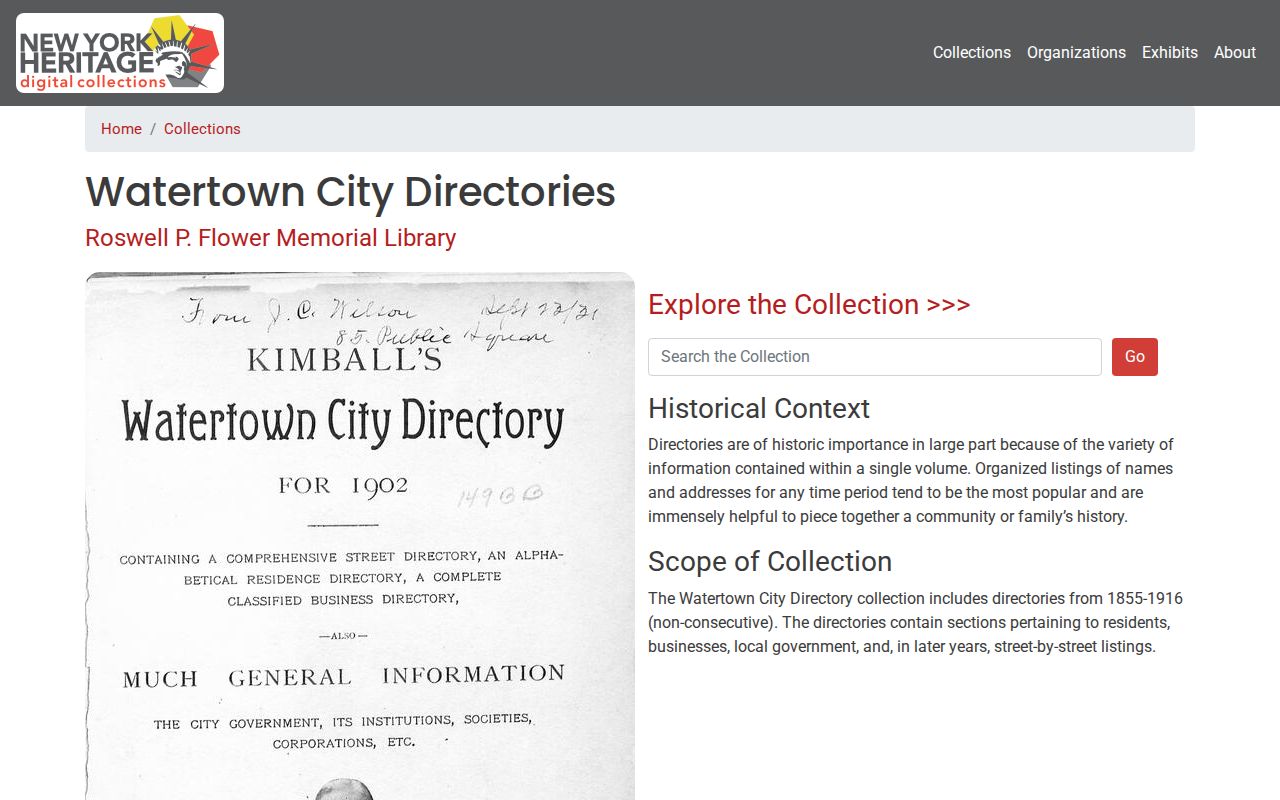
Task: Go to the Exhibits page
Action: [x=1170, y=53]
